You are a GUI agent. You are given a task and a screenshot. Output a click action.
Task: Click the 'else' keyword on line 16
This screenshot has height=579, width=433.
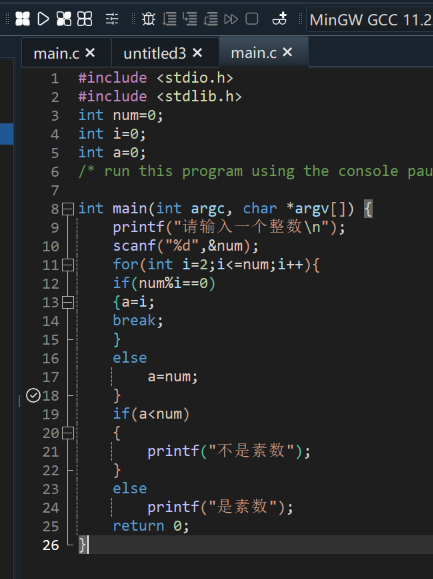point(130,358)
